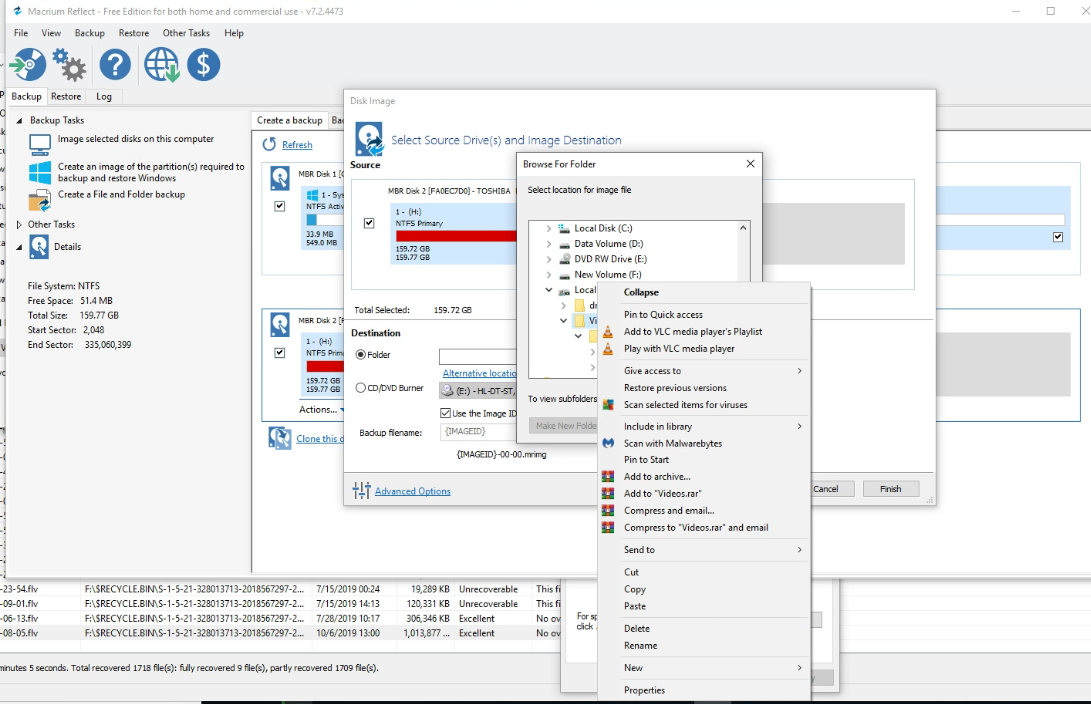1091x704 pixels.
Task: Expand New Volume (F:) tree node
Action: 549,275
